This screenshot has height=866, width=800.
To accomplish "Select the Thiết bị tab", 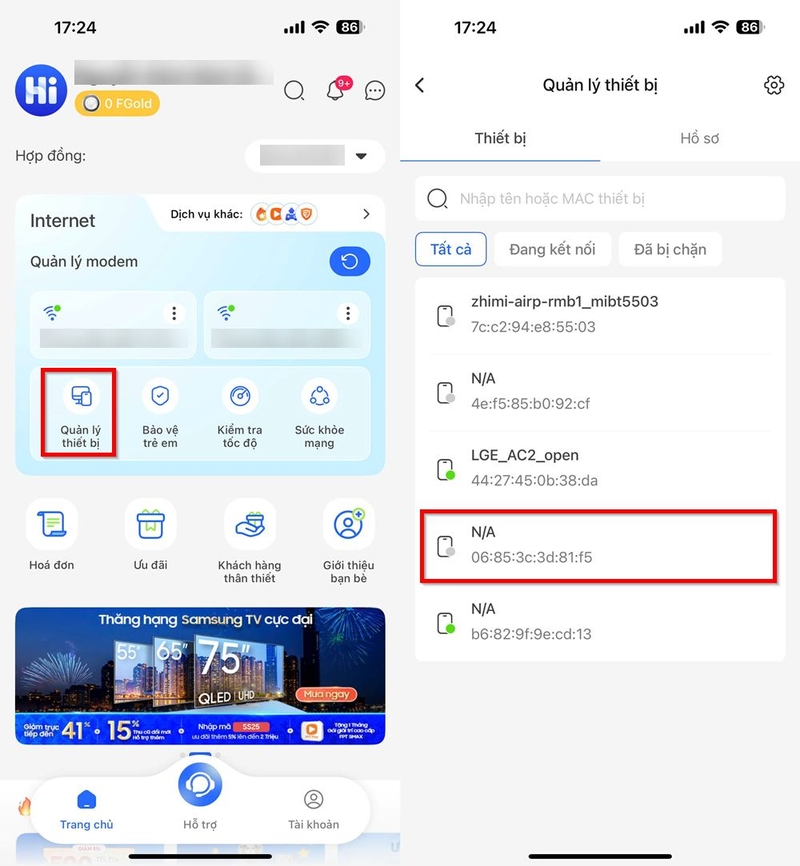I will [500, 139].
